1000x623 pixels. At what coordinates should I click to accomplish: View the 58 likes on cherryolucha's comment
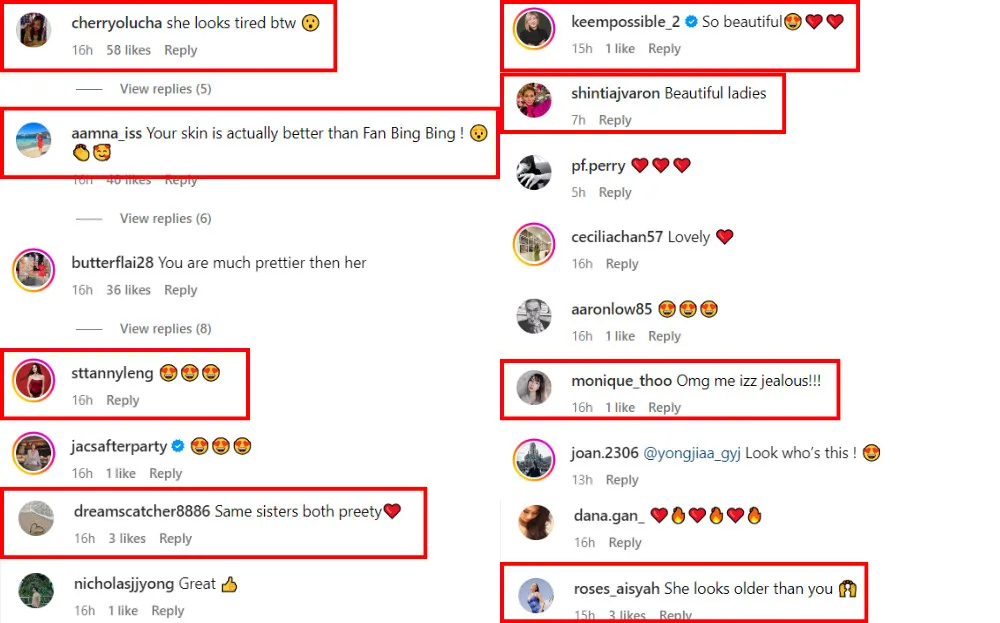point(128,50)
